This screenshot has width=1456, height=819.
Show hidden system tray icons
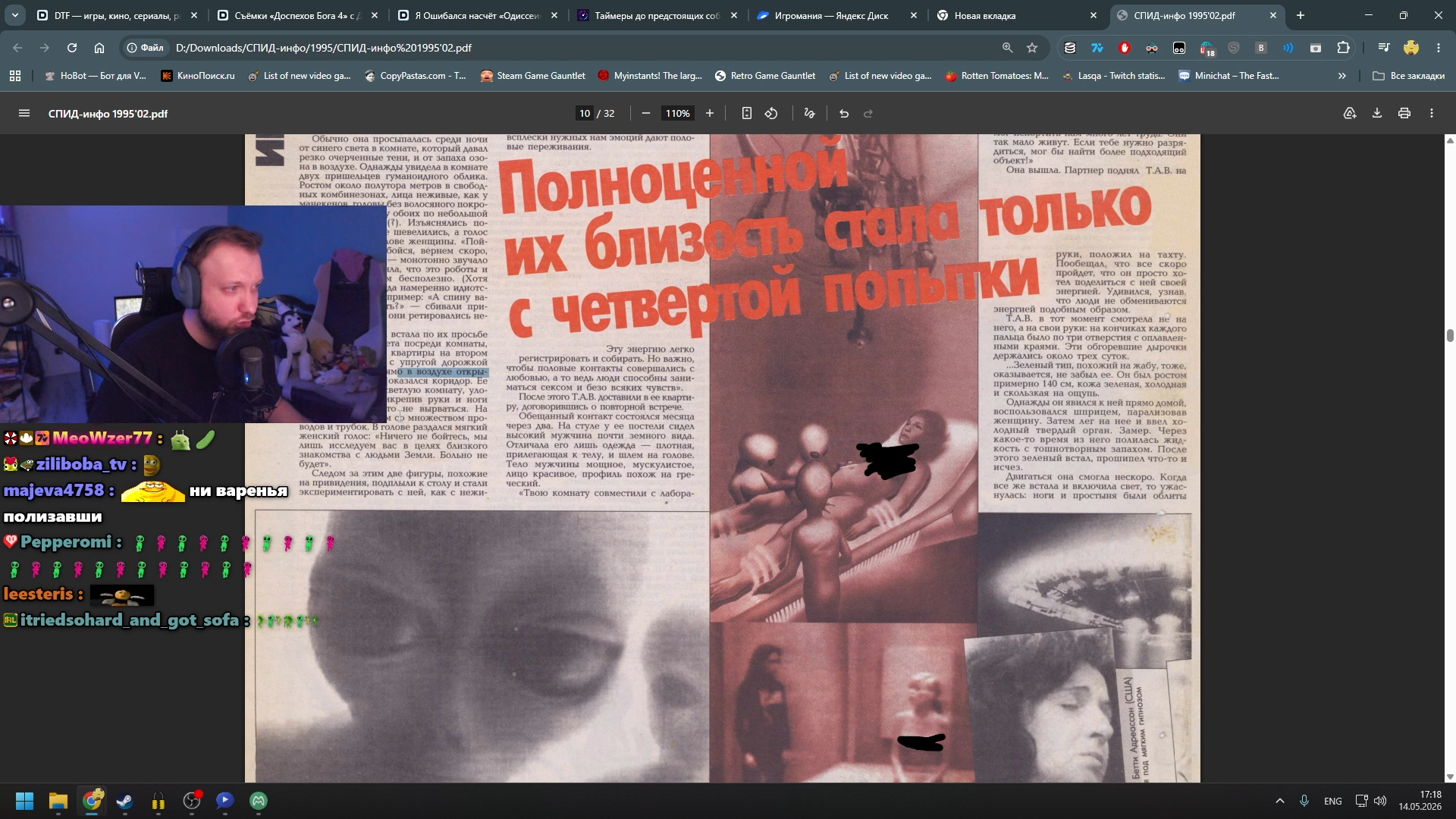(x=1280, y=801)
